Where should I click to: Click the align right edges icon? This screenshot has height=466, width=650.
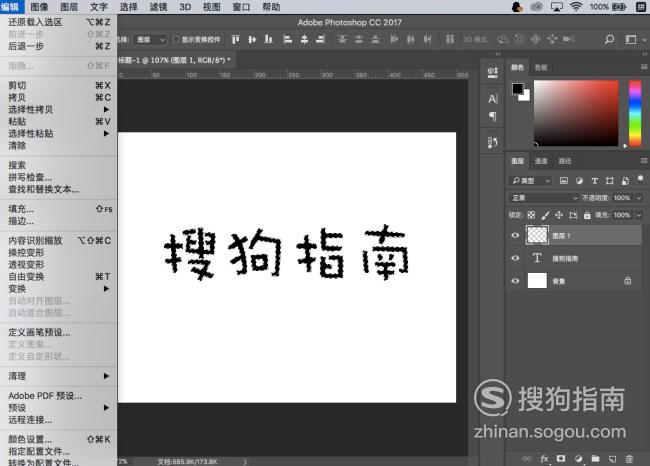pyautogui.click(x=320, y=39)
